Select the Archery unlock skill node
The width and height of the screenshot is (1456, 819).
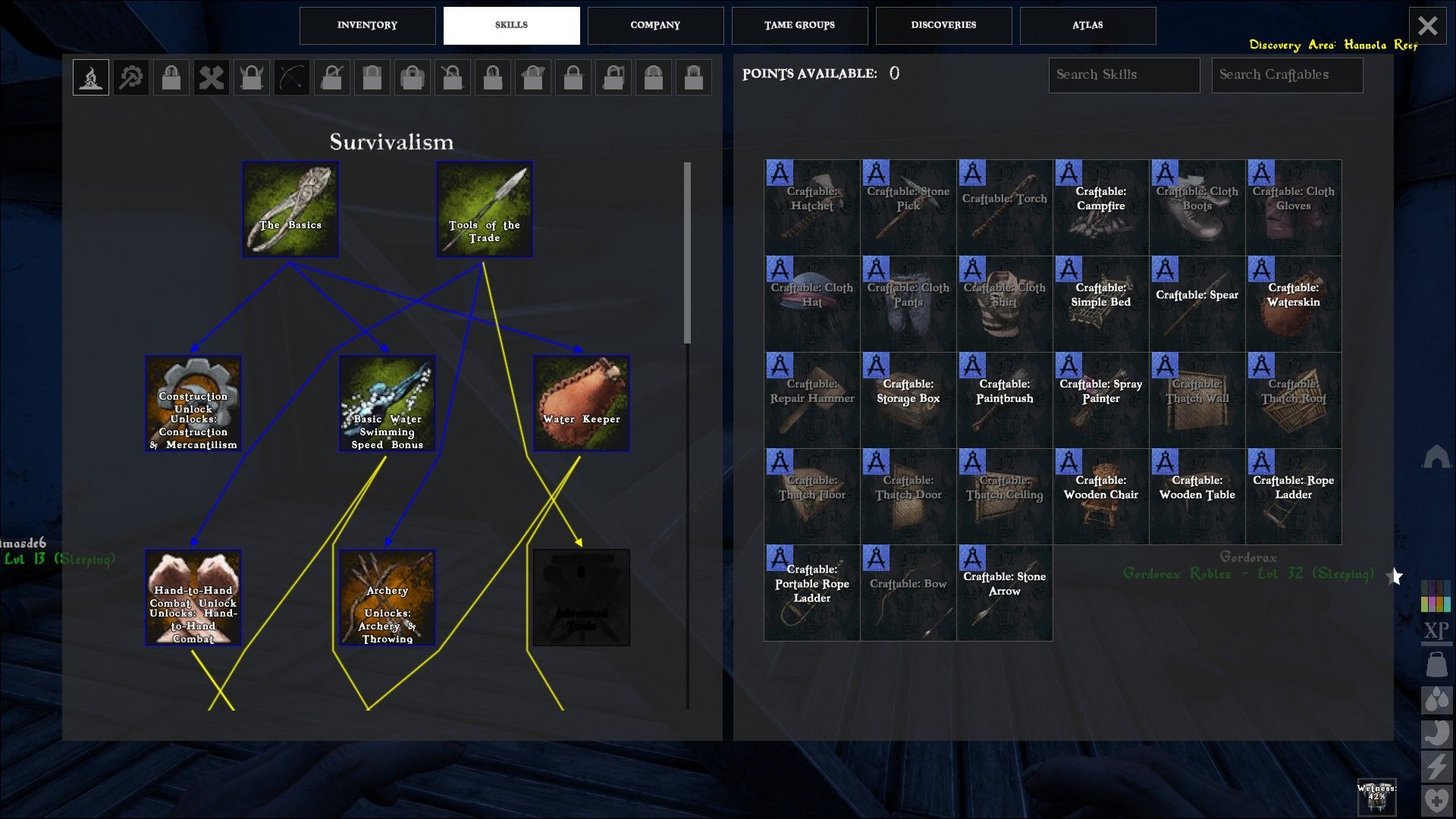point(388,598)
